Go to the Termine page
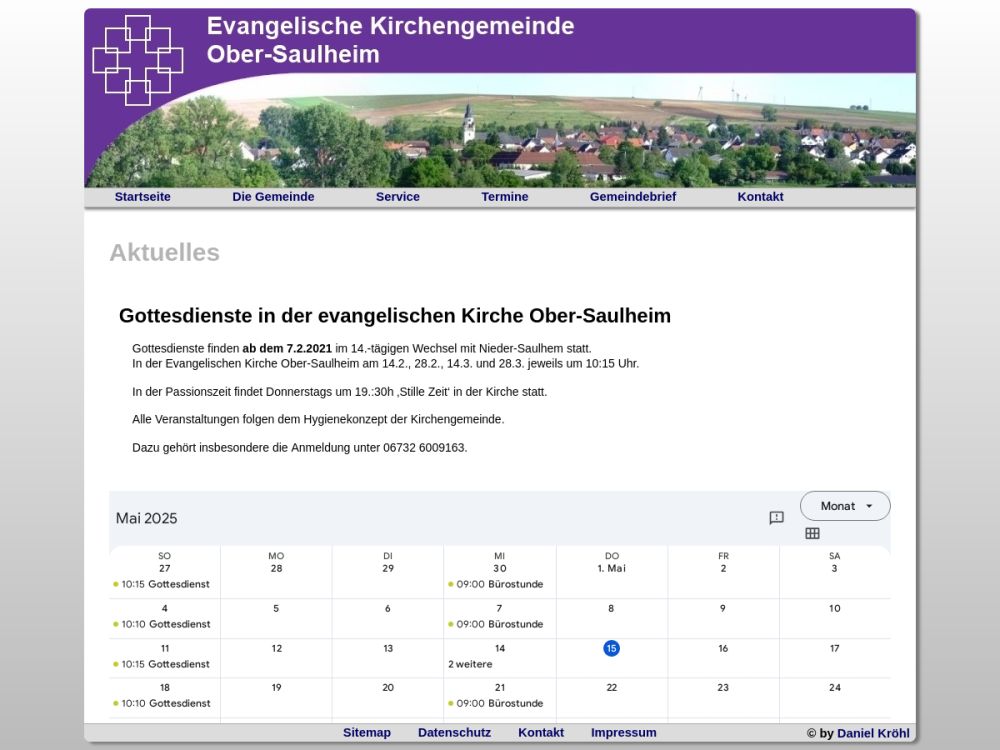The image size is (1000, 750). tap(504, 197)
